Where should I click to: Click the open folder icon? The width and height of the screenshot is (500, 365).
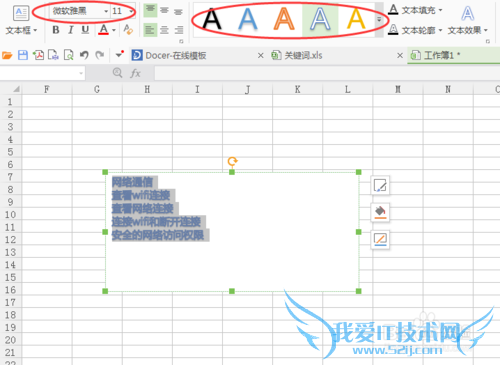tap(7, 55)
